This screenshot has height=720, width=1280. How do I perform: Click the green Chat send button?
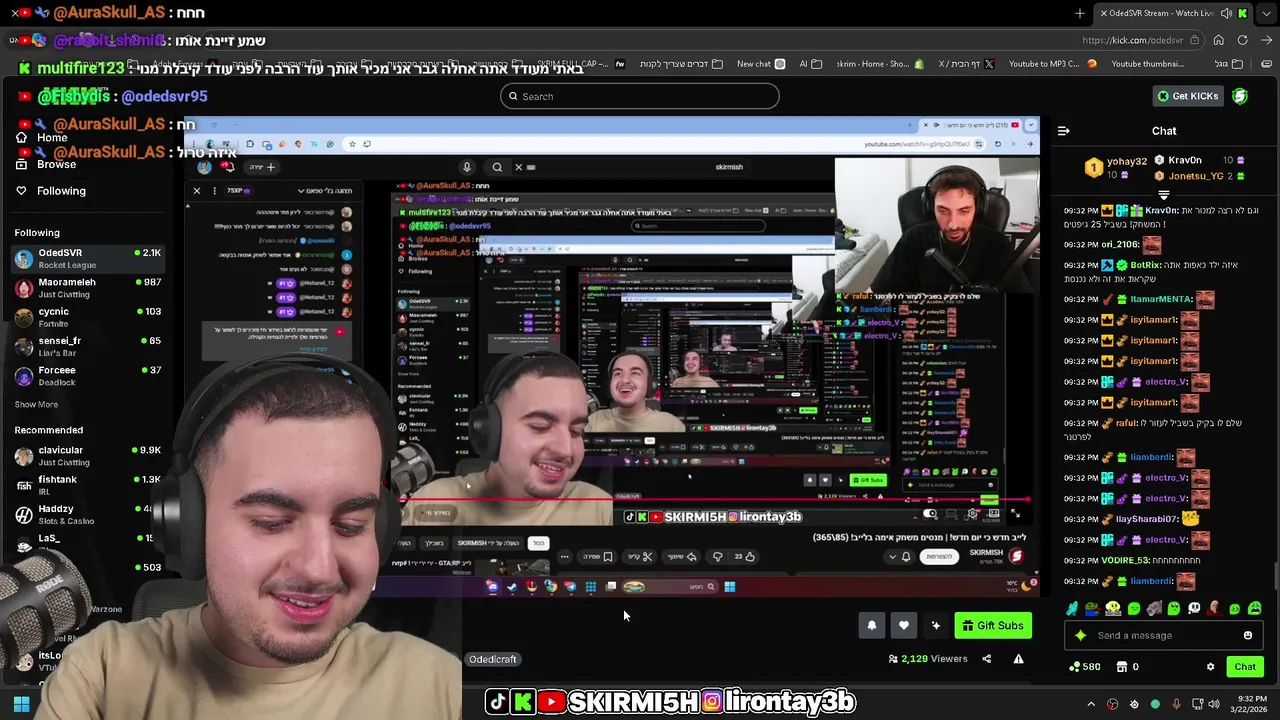(1245, 667)
